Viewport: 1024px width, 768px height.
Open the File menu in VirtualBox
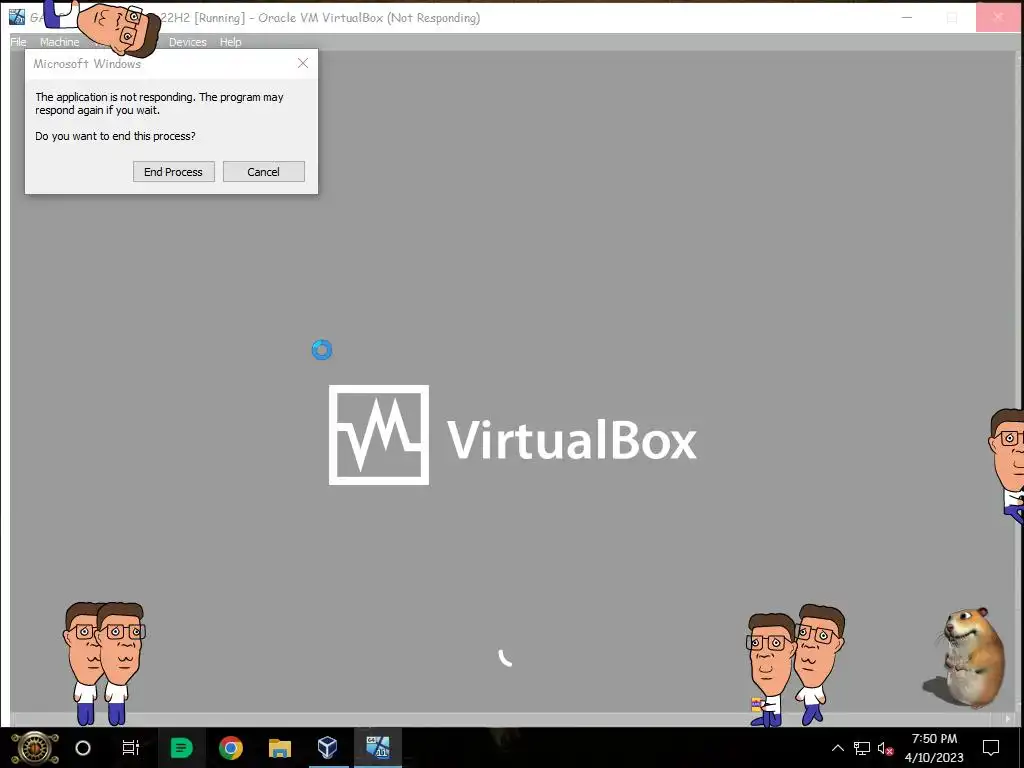pyautogui.click(x=18, y=42)
